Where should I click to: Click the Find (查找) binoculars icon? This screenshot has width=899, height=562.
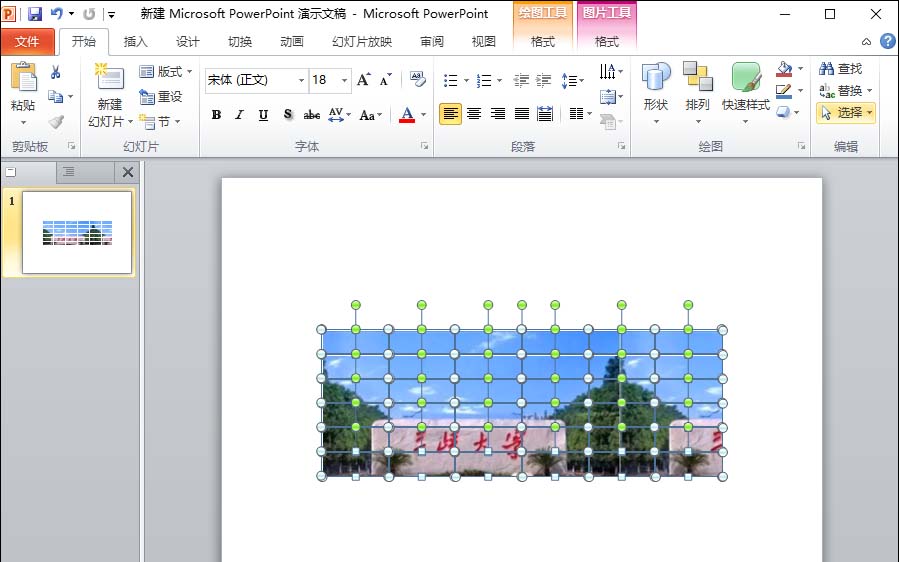point(826,69)
